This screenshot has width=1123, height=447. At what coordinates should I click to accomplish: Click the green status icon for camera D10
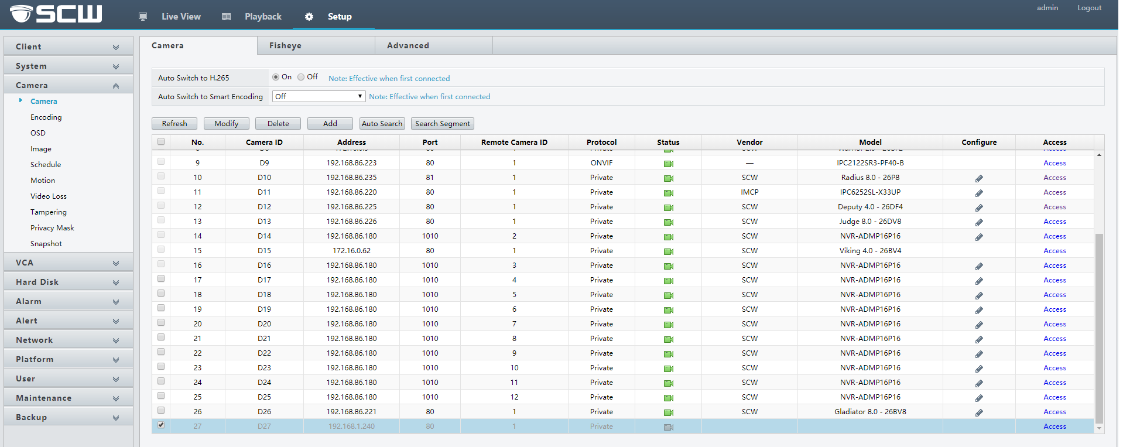point(668,177)
